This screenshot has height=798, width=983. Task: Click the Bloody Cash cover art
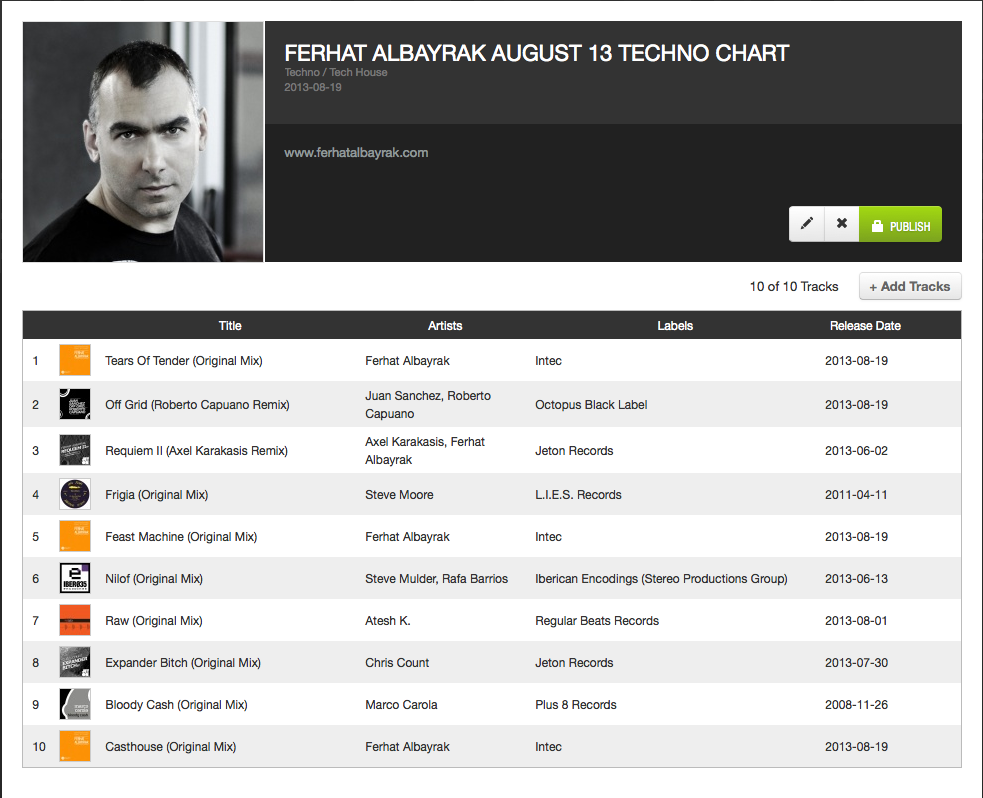[75, 704]
